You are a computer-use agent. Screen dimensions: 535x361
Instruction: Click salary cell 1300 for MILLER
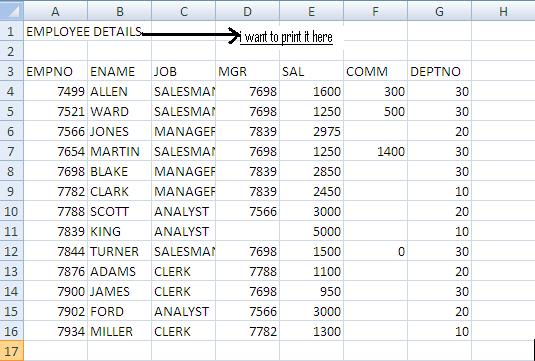point(312,331)
